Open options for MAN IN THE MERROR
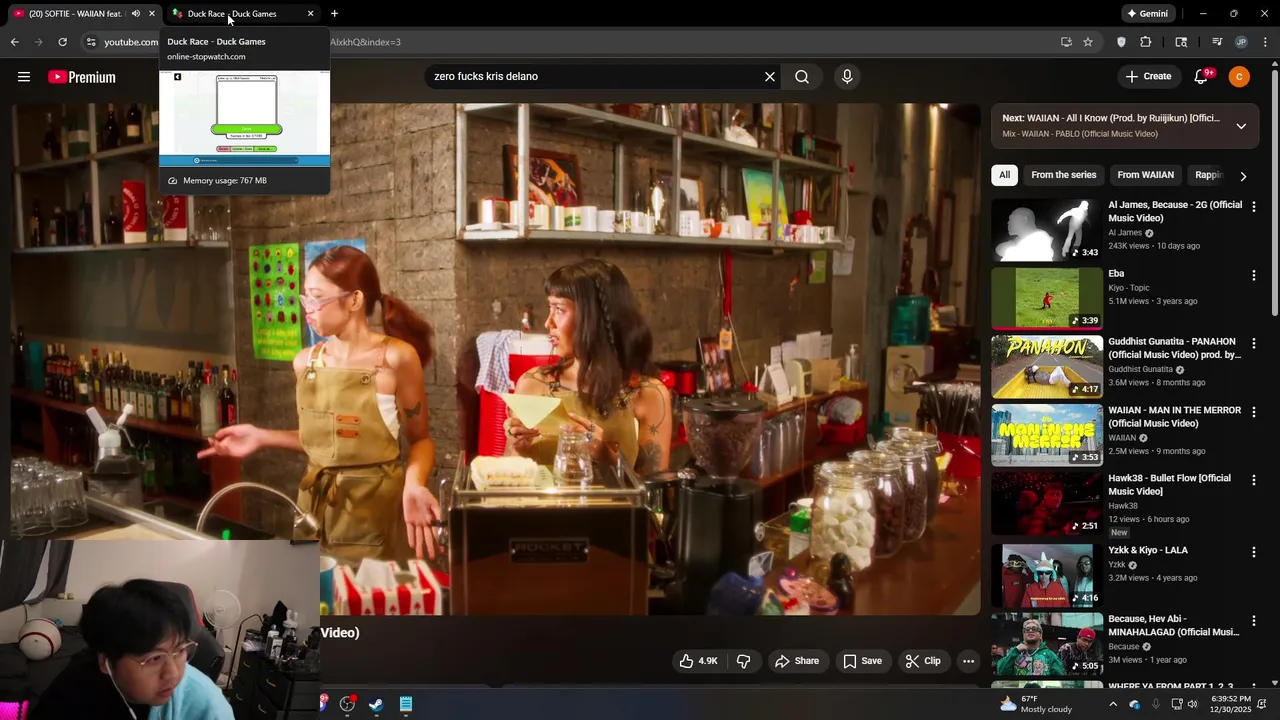1280x720 pixels. 1254,412
